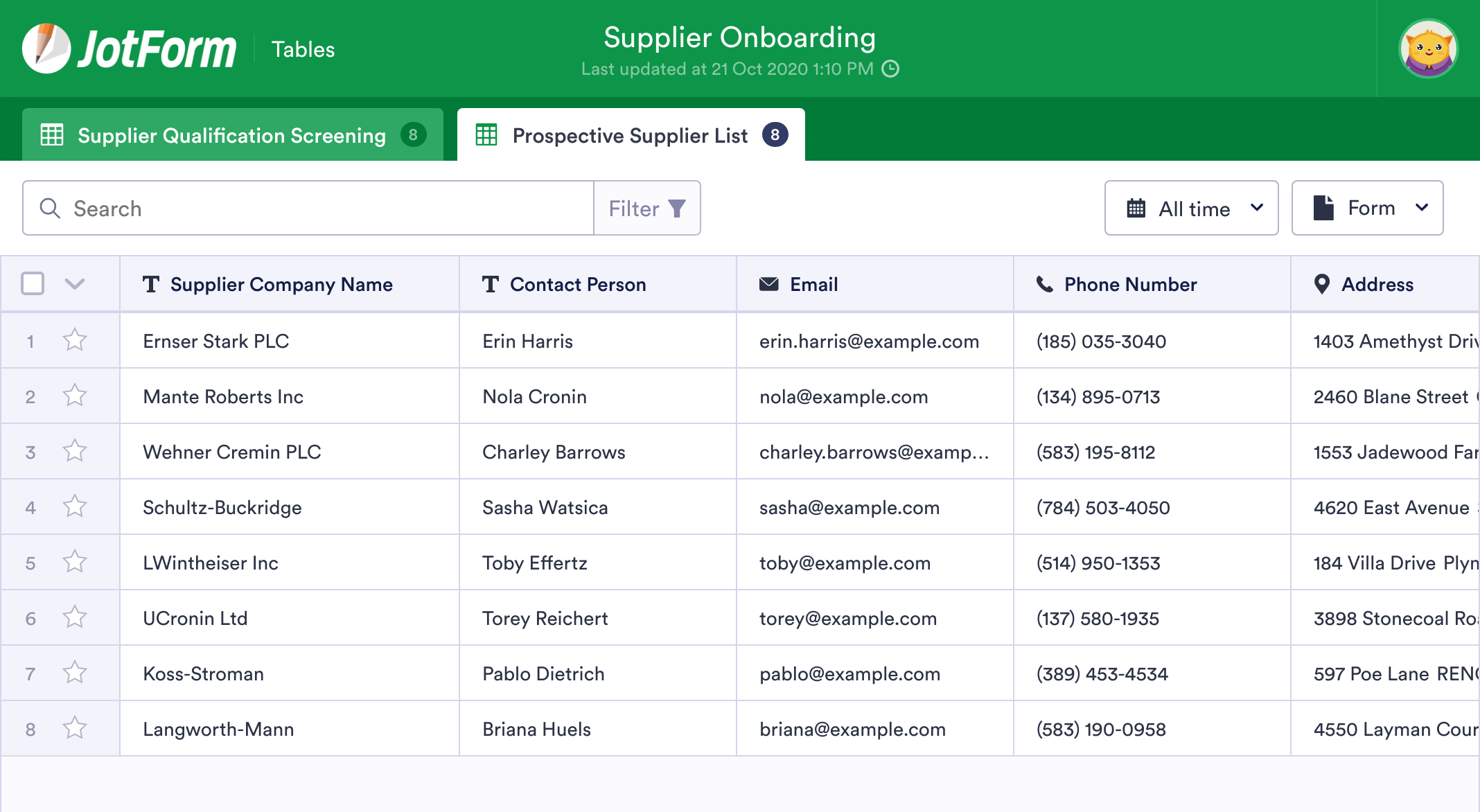This screenshot has height=812, width=1480.
Task: Open the Tables link in header
Action: (x=303, y=49)
